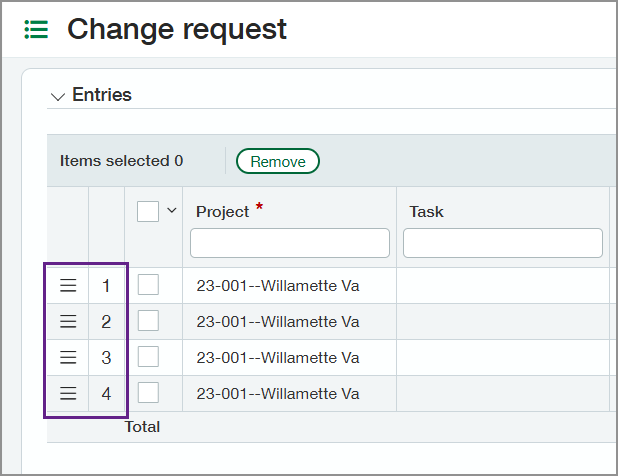Screen dimensions: 618x476
Task: Click the drag handle for row 4
Action: coord(68,394)
